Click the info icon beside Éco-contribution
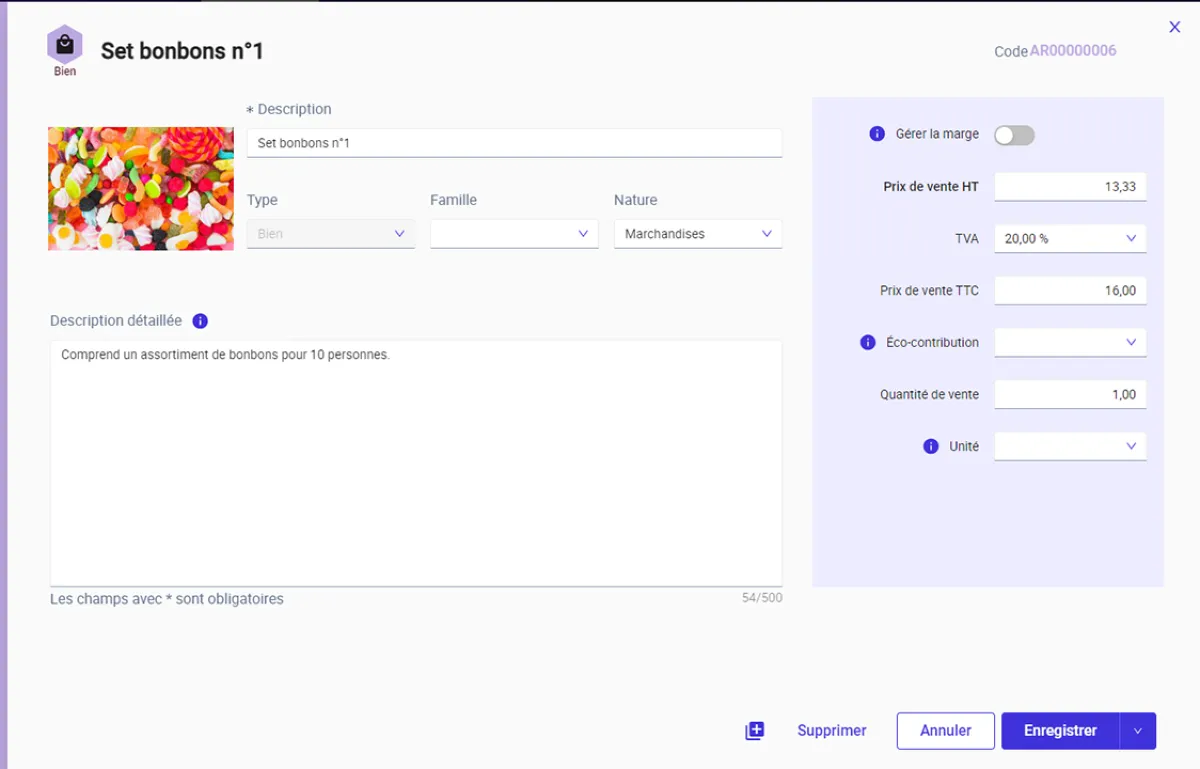 (868, 342)
